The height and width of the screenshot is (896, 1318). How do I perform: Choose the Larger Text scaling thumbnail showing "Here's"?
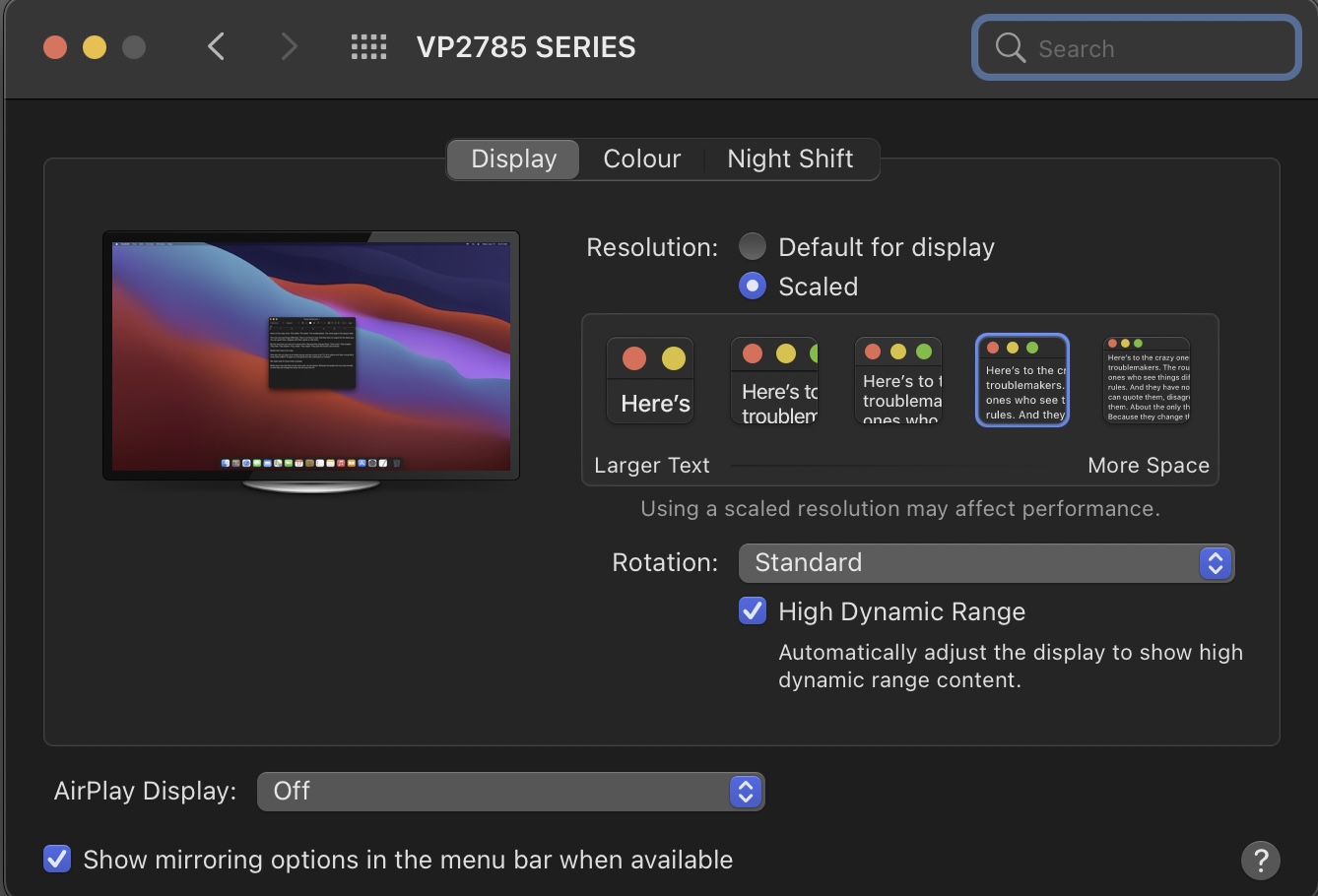click(650, 380)
